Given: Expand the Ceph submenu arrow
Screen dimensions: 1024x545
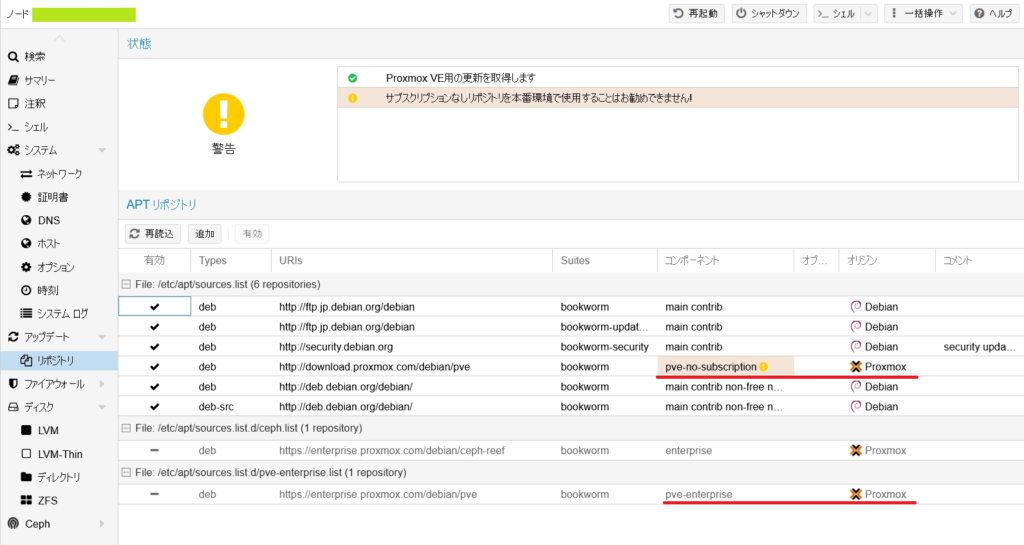Looking at the screenshot, I should [102, 523].
